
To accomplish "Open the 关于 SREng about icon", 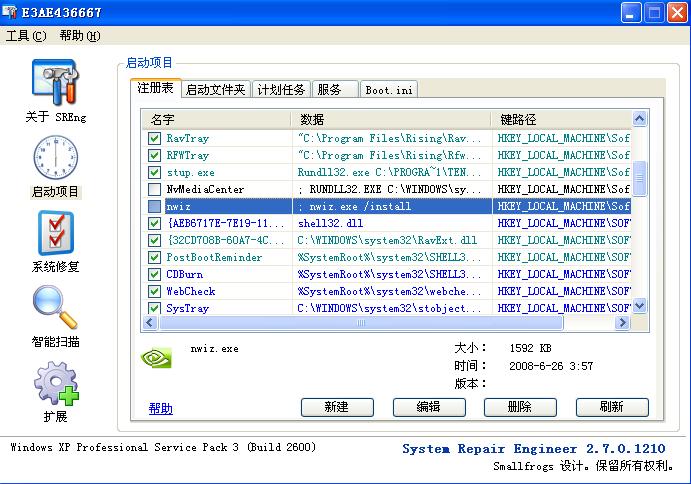I will [x=55, y=82].
